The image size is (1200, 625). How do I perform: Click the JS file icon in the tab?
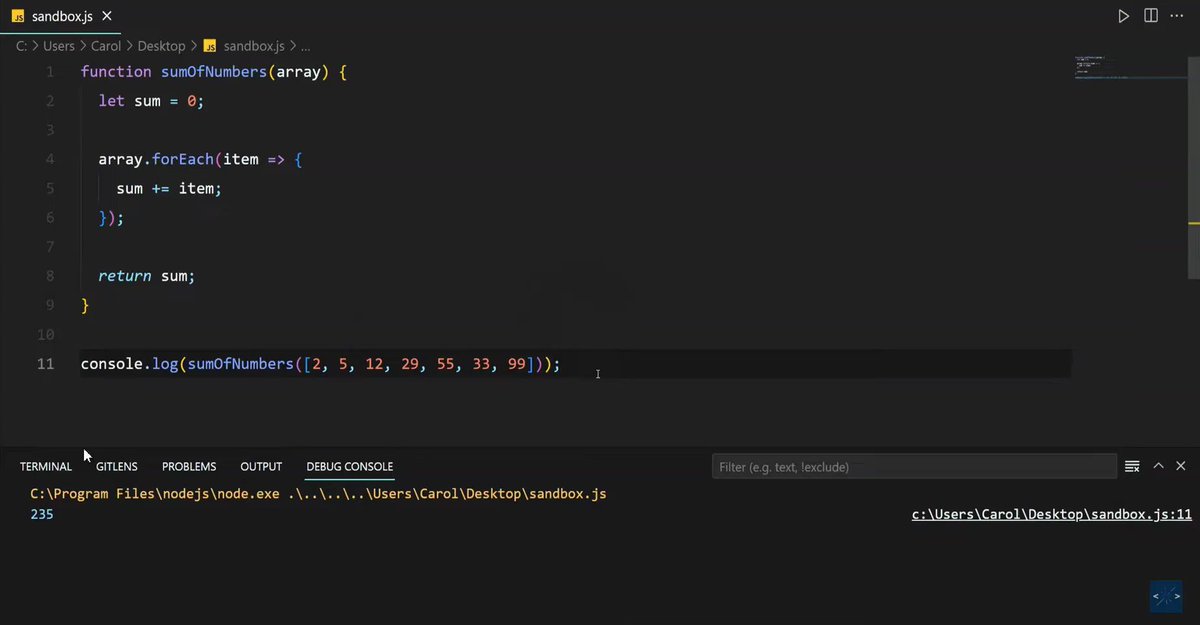coord(18,16)
